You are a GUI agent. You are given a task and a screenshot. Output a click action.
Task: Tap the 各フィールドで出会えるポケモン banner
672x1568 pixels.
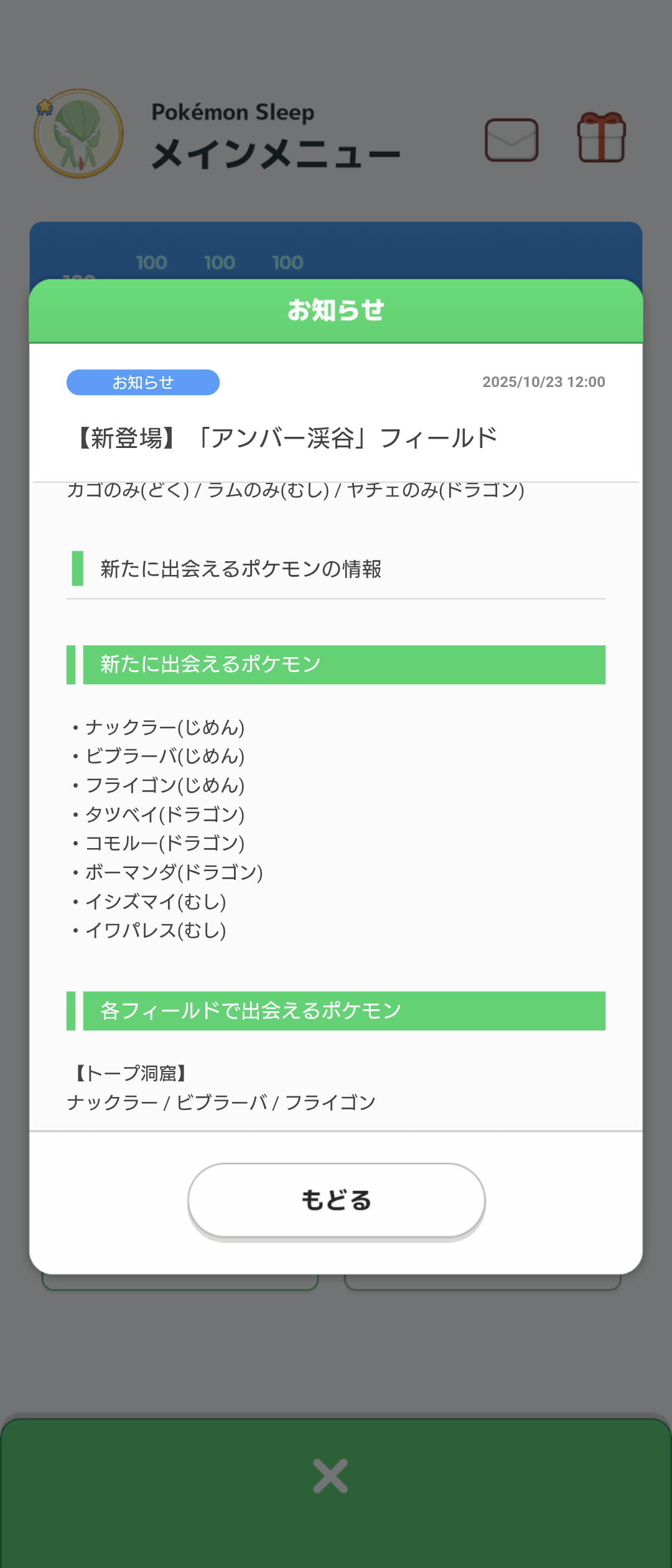click(344, 1010)
